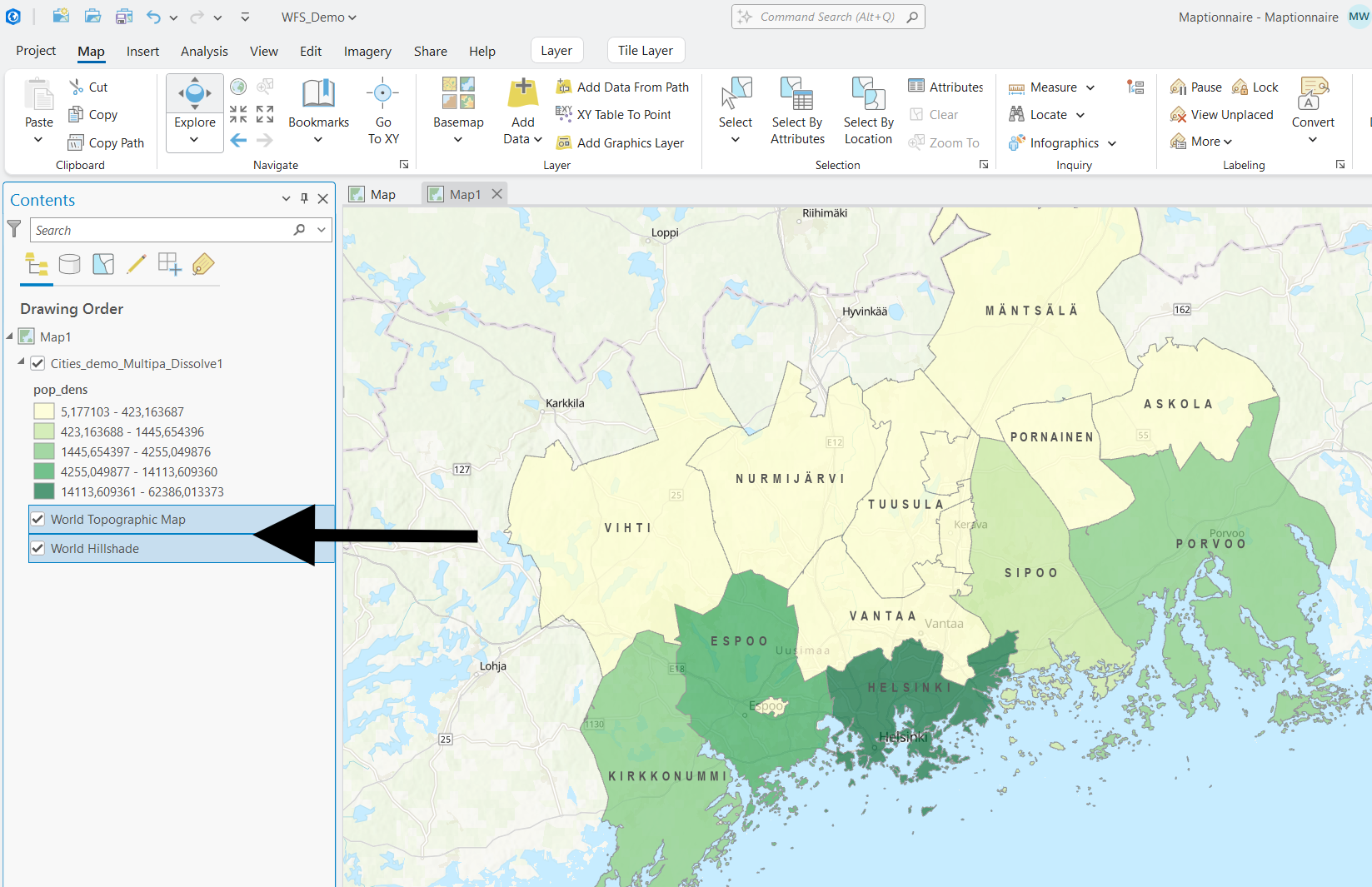Click the List By Labeling tag icon
The width and height of the screenshot is (1372, 887).
pos(203,265)
